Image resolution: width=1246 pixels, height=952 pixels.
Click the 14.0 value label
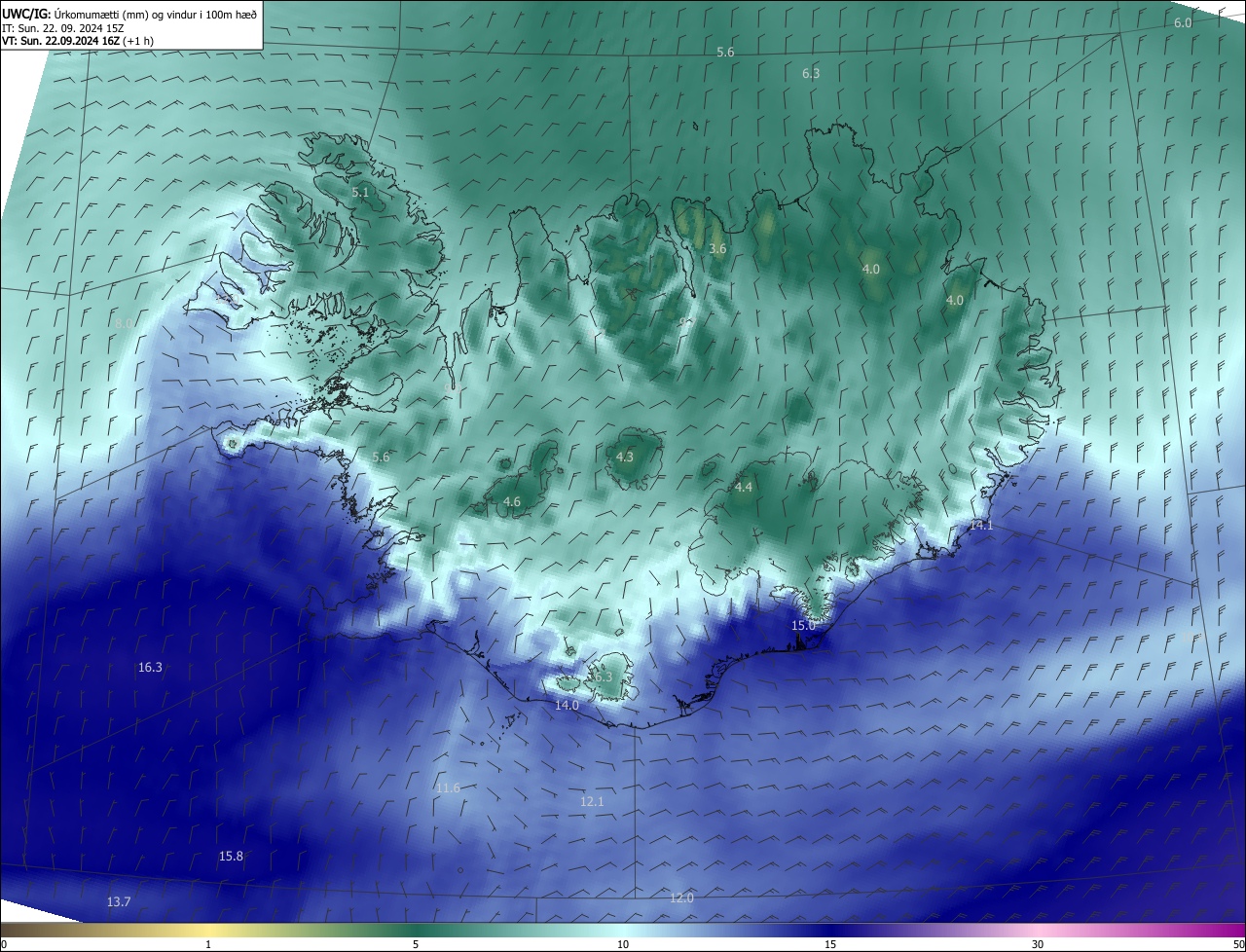tap(567, 705)
